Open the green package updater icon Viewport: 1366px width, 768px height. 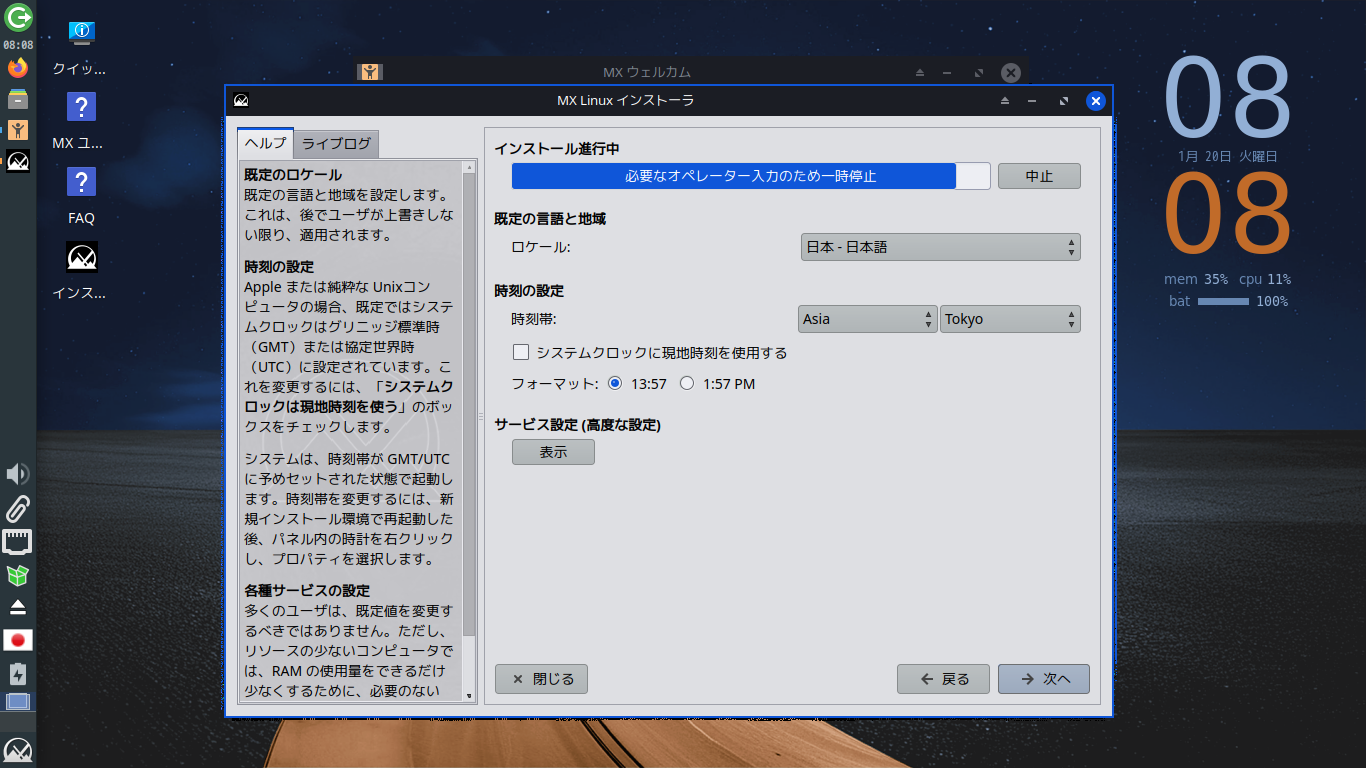18,575
